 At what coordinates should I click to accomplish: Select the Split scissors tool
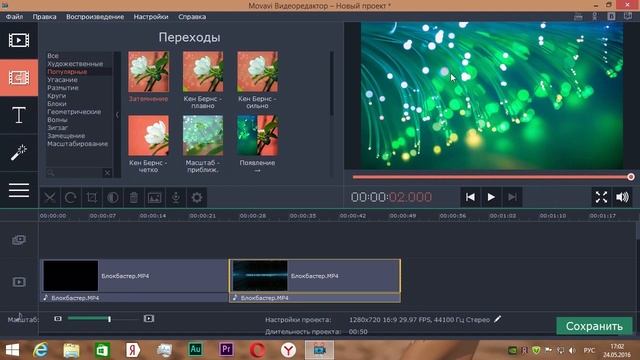click(50, 198)
